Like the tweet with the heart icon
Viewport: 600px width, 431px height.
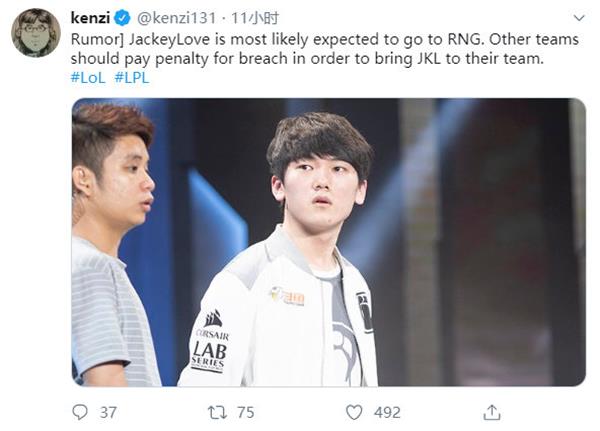354,412
